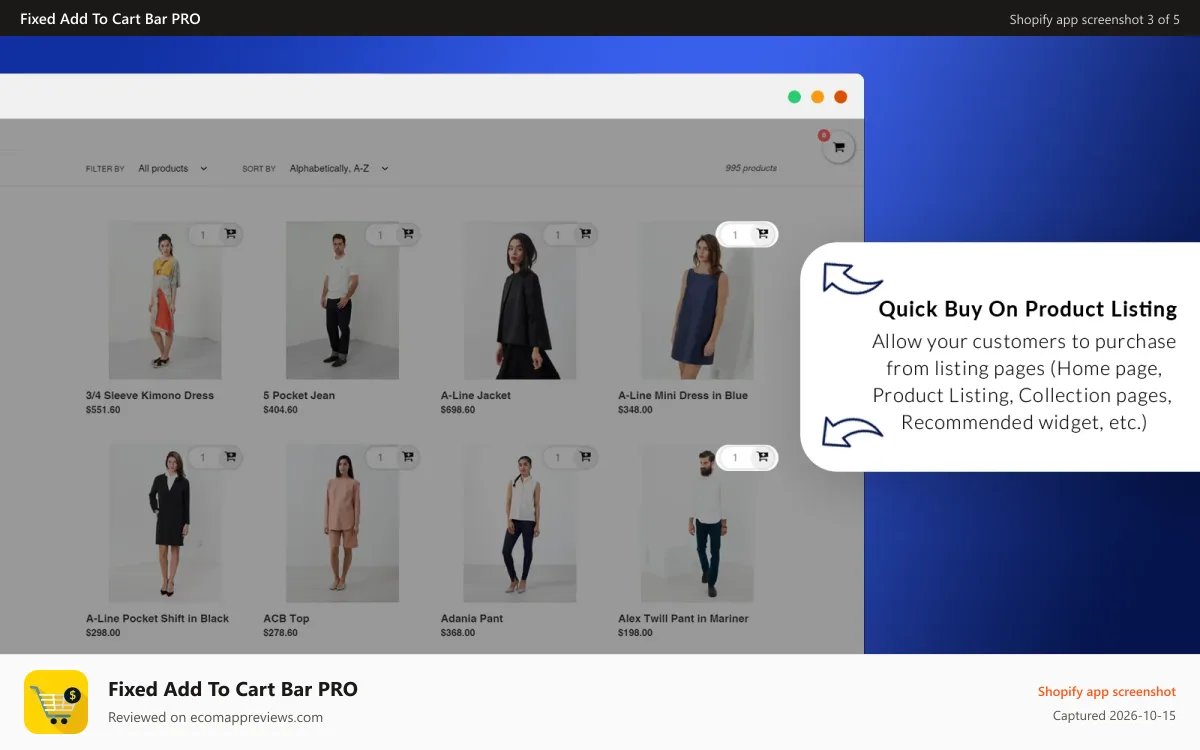
Task: Click Alex Twill Pant in Mariner title
Action: tap(683, 619)
